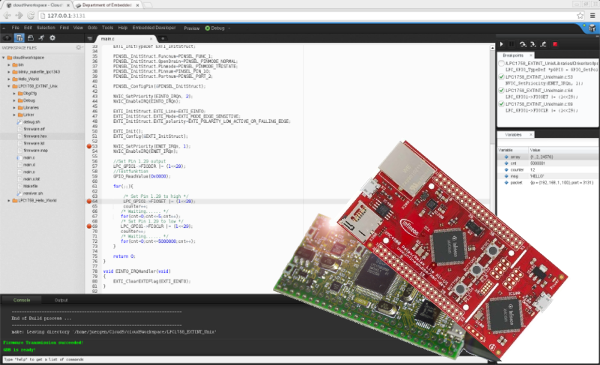Close the Variables panel tab
Screen dimensions: 600x365
click(531, 135)
